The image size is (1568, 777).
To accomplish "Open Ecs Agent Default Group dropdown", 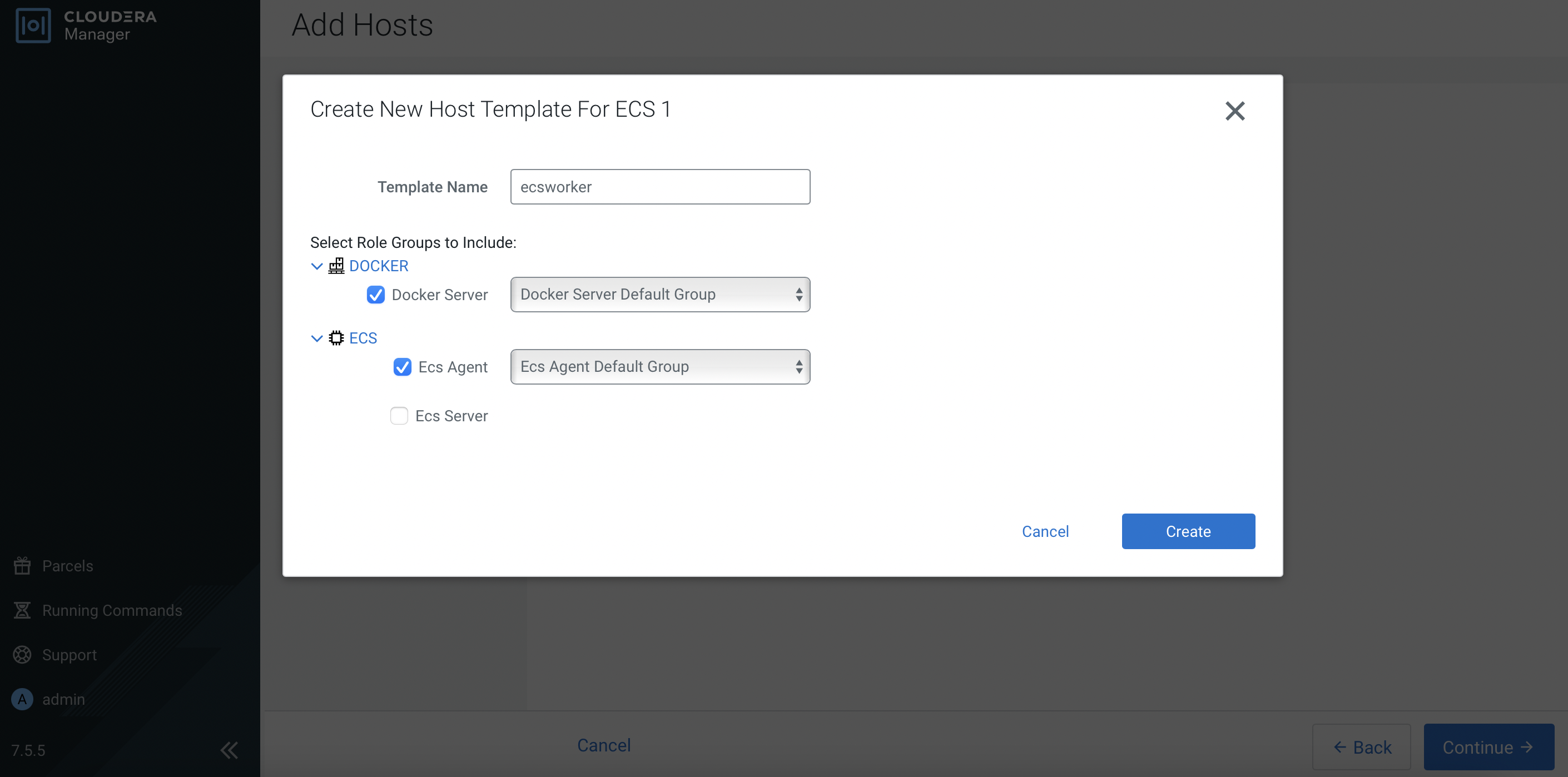I will (x=660, y=367).
